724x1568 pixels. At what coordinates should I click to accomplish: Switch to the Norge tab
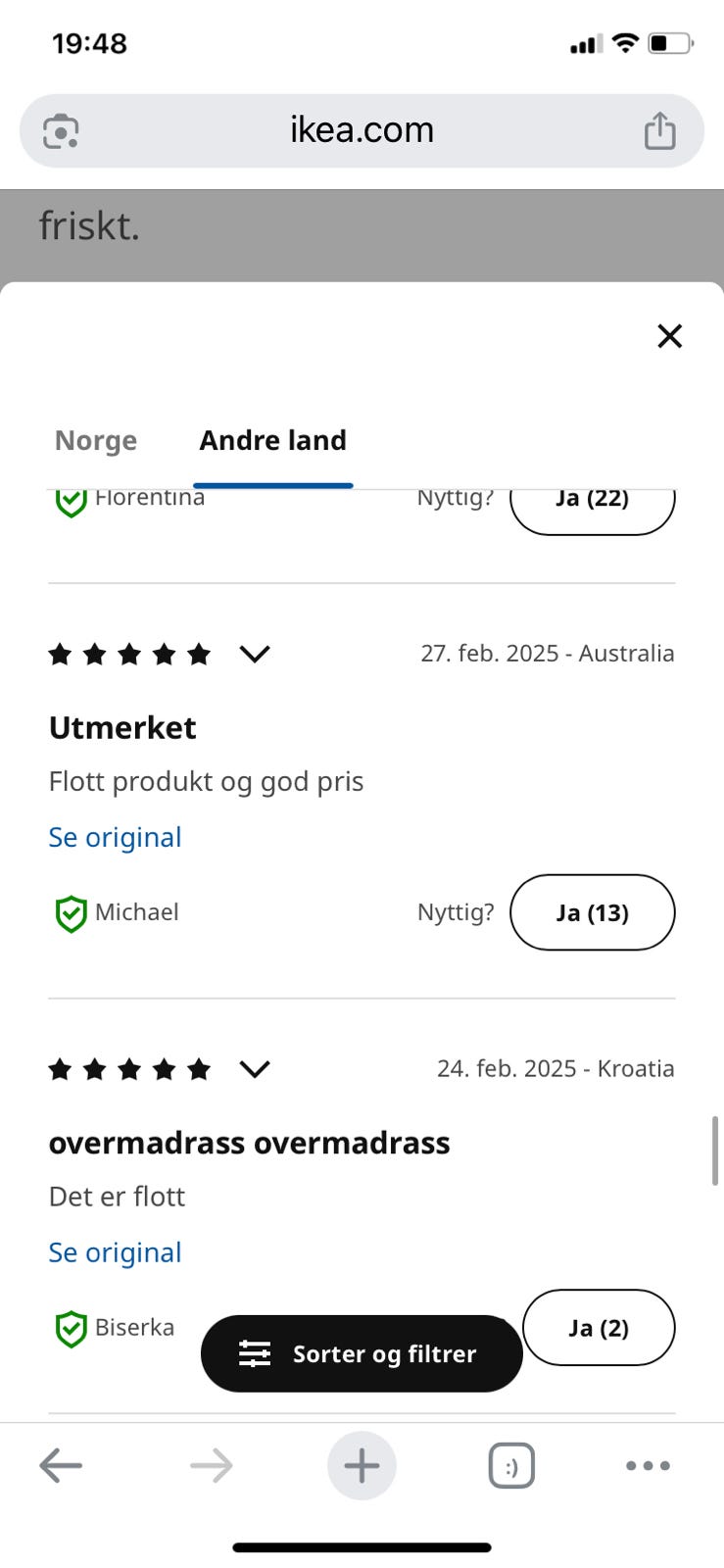coord(96,441)
